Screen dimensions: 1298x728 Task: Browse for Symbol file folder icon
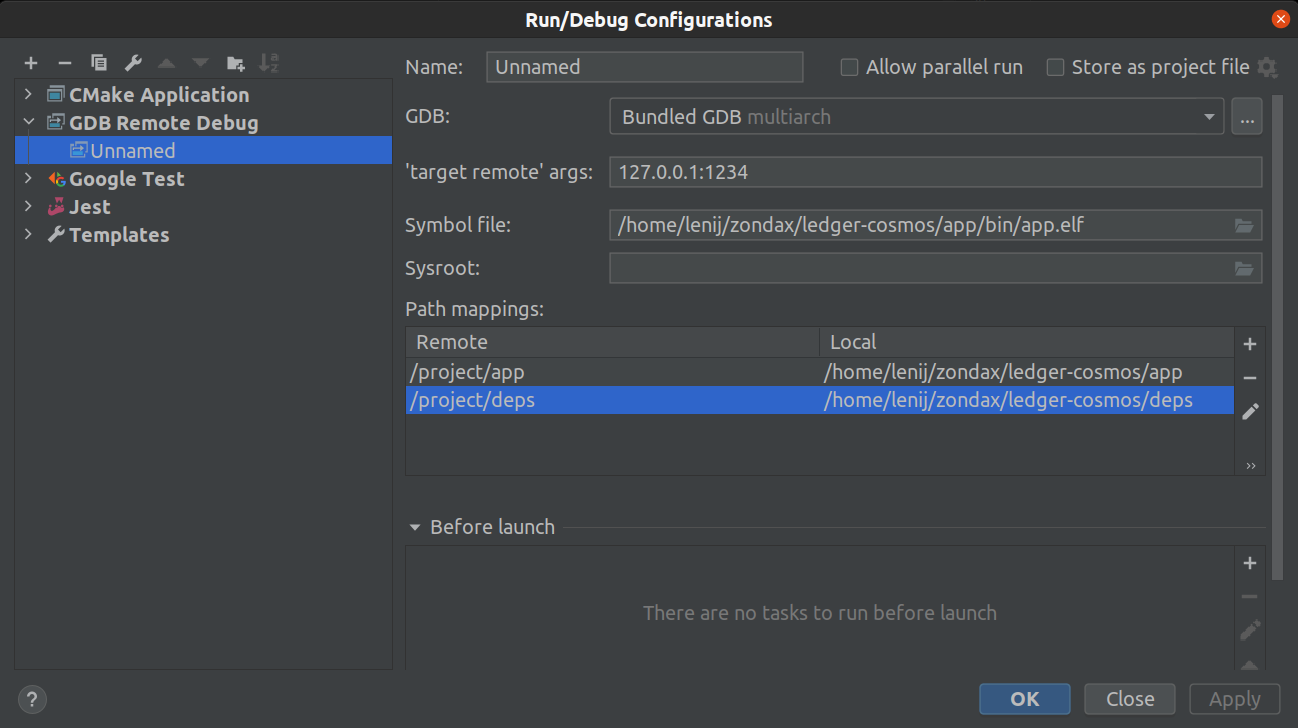coord(1244,226)
